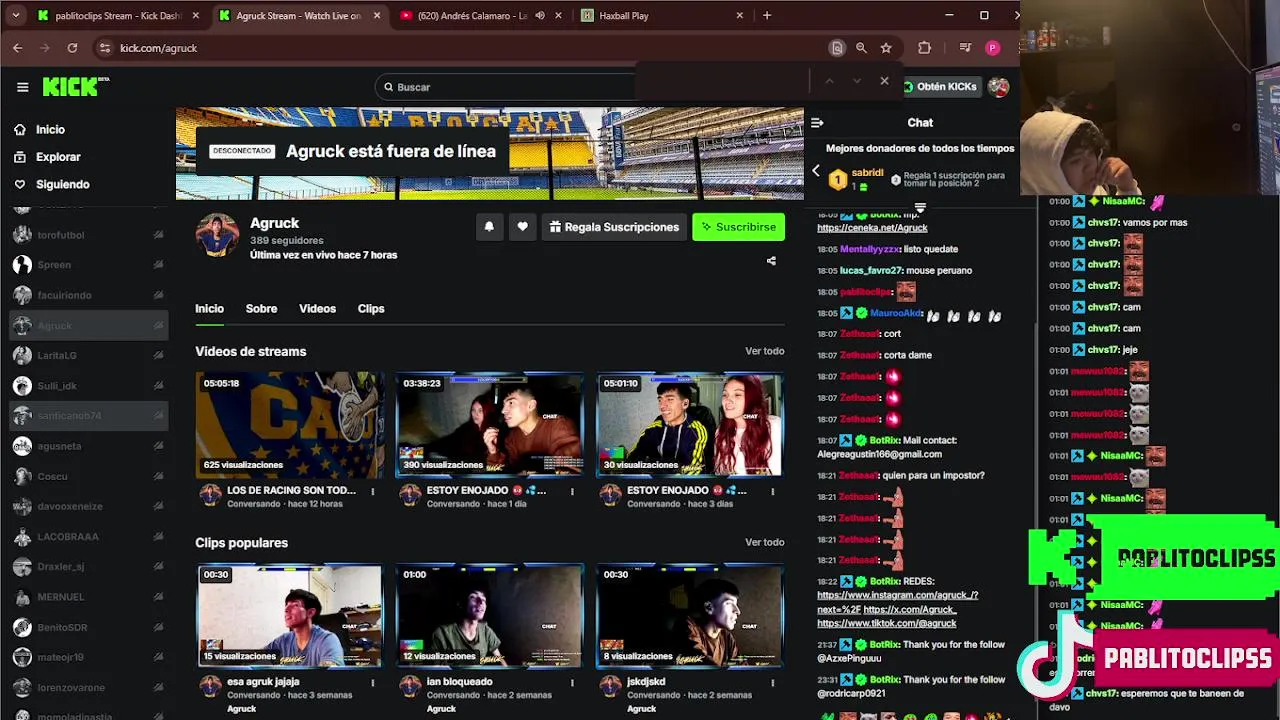This screenshot has width=1280, height=720.
Task: Bookmark this page with the star
Action: (x=886, y=48)
